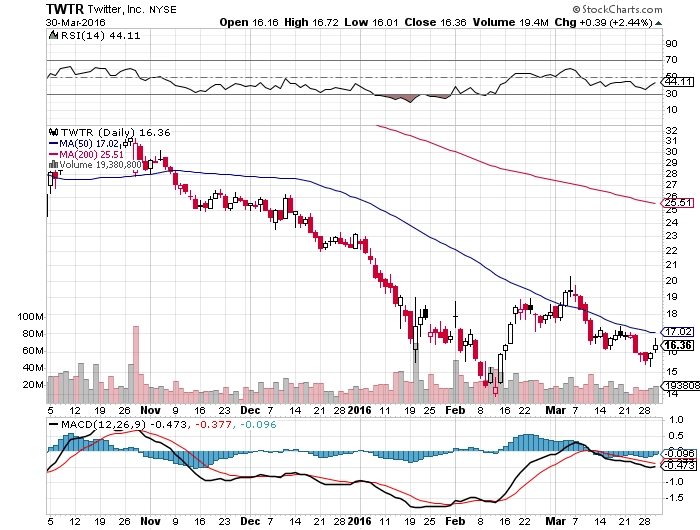Click the 100M volume axis label

(30, 317)
